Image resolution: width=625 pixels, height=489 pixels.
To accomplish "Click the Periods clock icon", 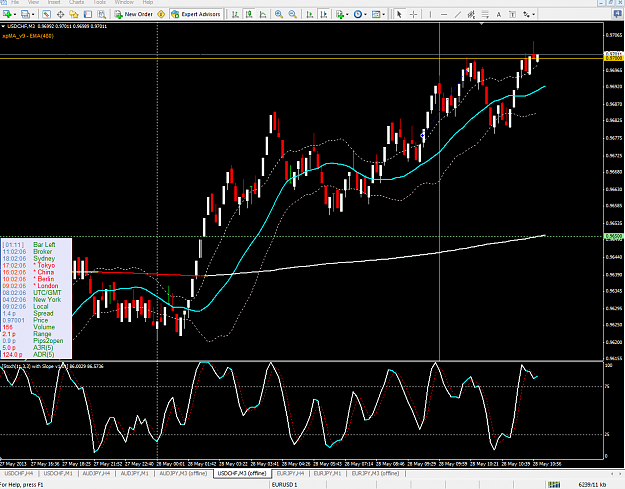I will pyautogui.click(x=358, y=14).
